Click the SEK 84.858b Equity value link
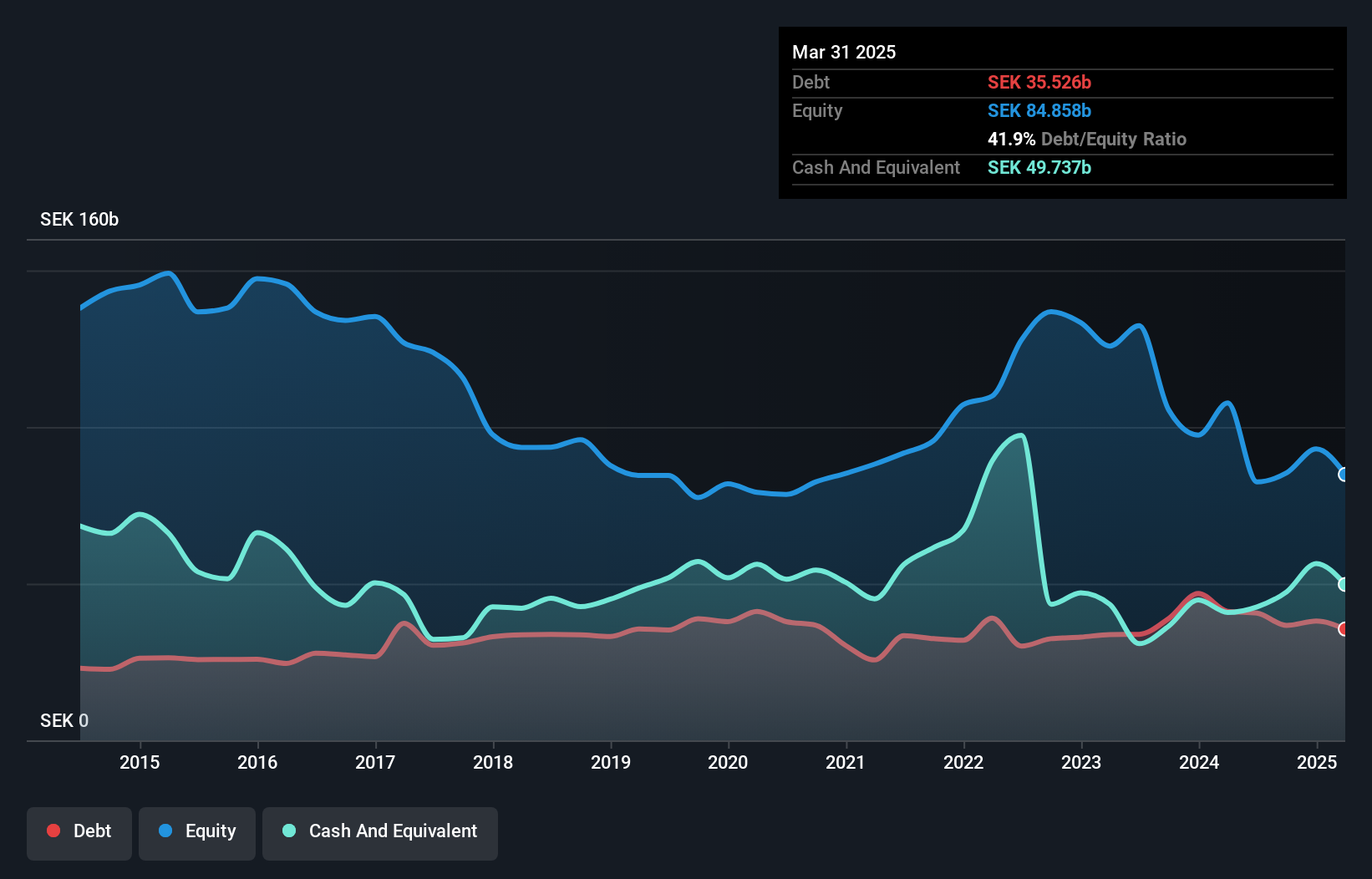 (x=1039, y=110)
